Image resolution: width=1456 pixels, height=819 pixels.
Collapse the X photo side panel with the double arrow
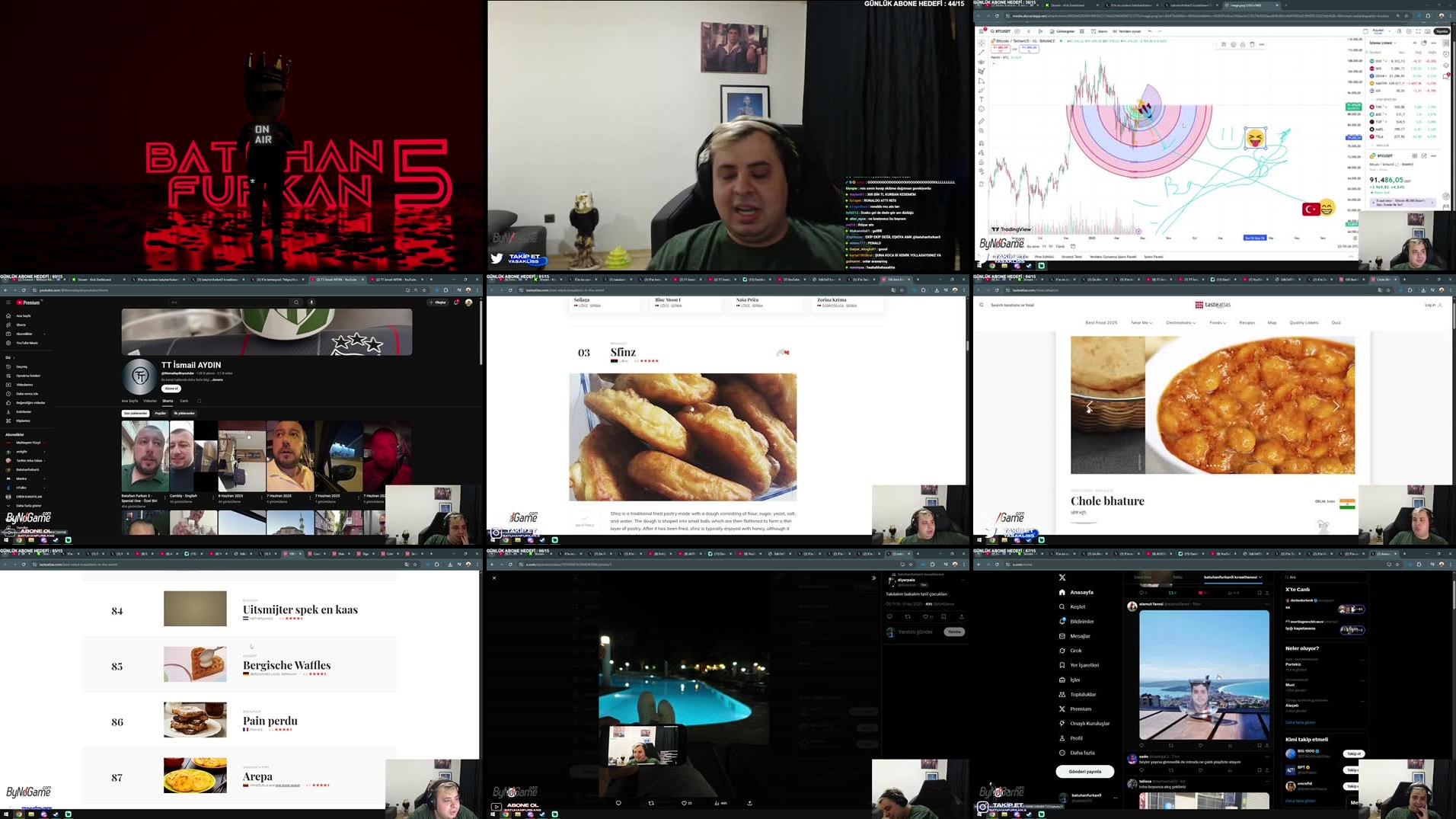pyautogui.click(x=873, y=577)
